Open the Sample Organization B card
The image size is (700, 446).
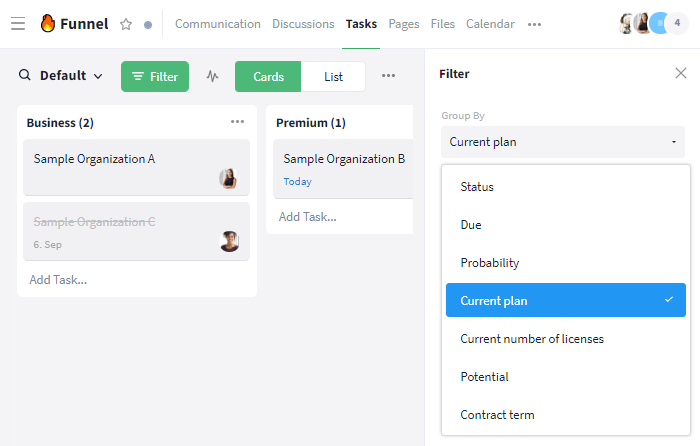343,169
